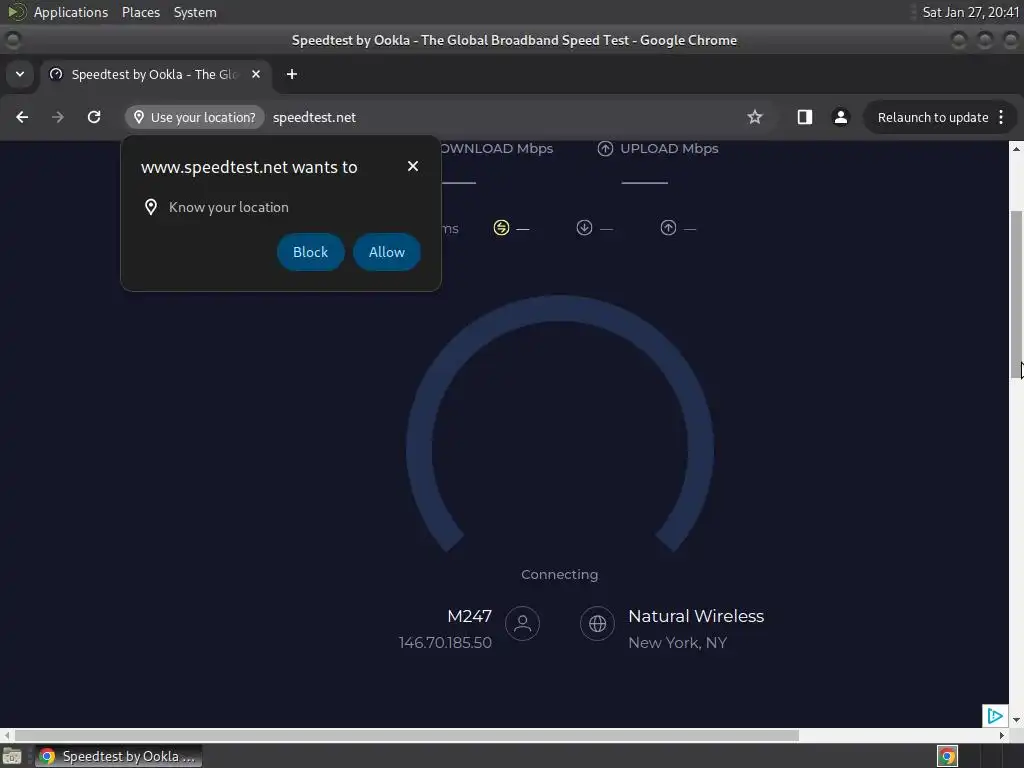Click the download latency icon
1024x768 pixels.
point(584,227)
